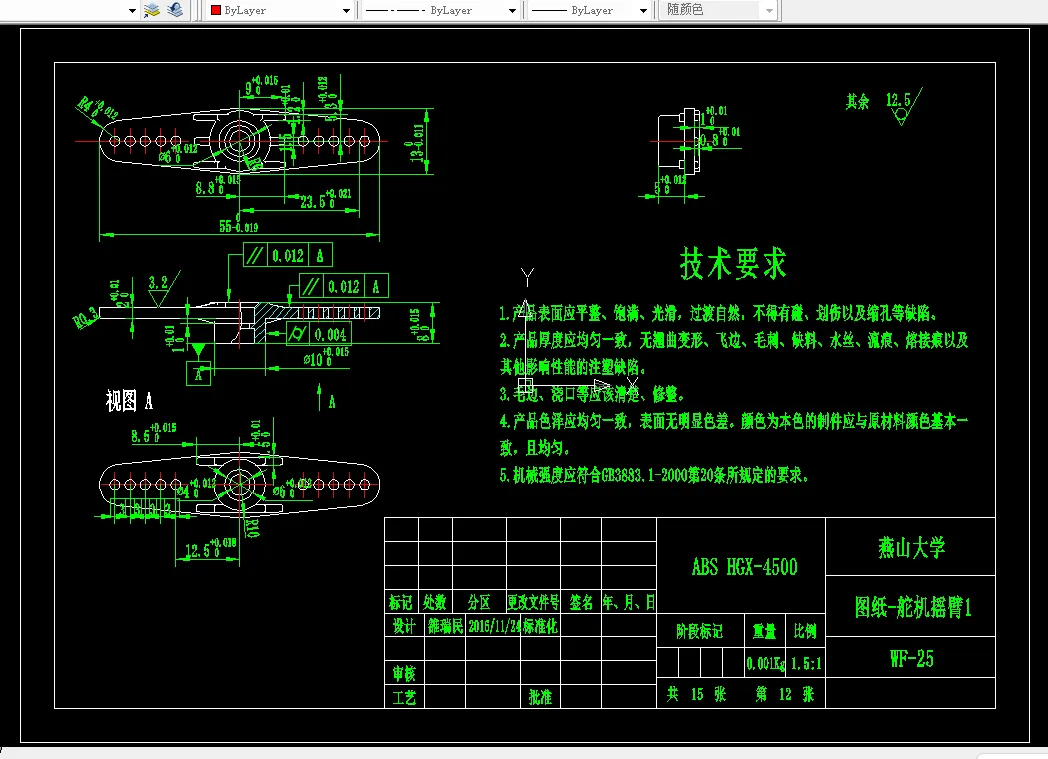Select the 分区 title block cell
This screenshot has height=759, width=1048.
(479, 603)
